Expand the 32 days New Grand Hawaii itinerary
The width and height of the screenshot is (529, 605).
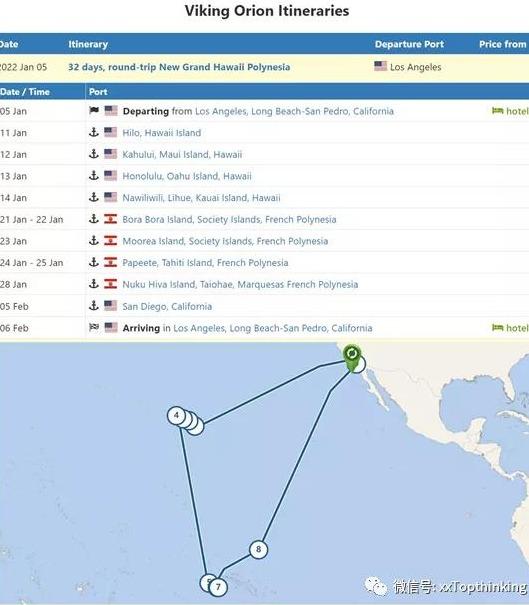(x=179, y=67)
